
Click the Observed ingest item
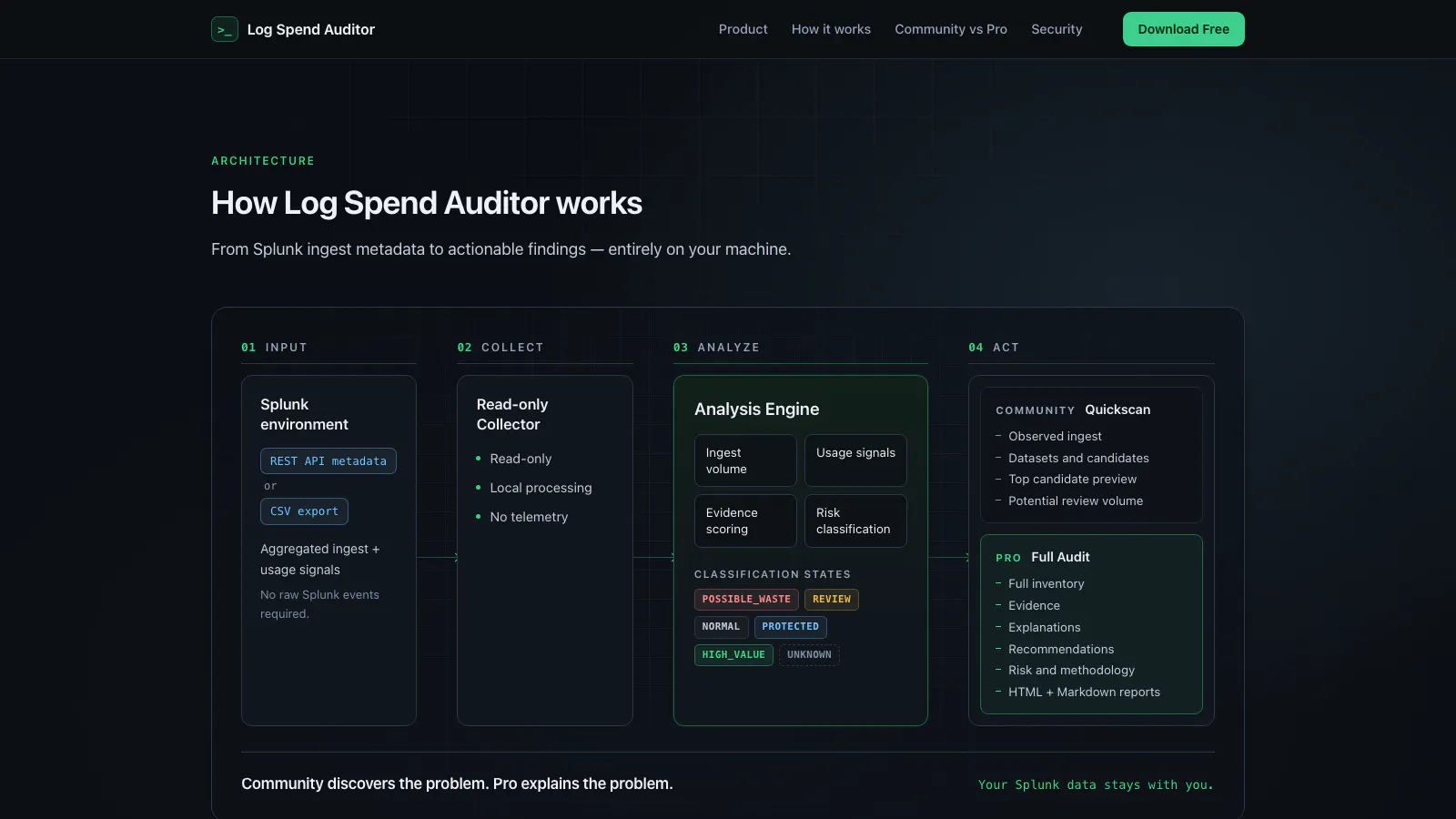1055,436
